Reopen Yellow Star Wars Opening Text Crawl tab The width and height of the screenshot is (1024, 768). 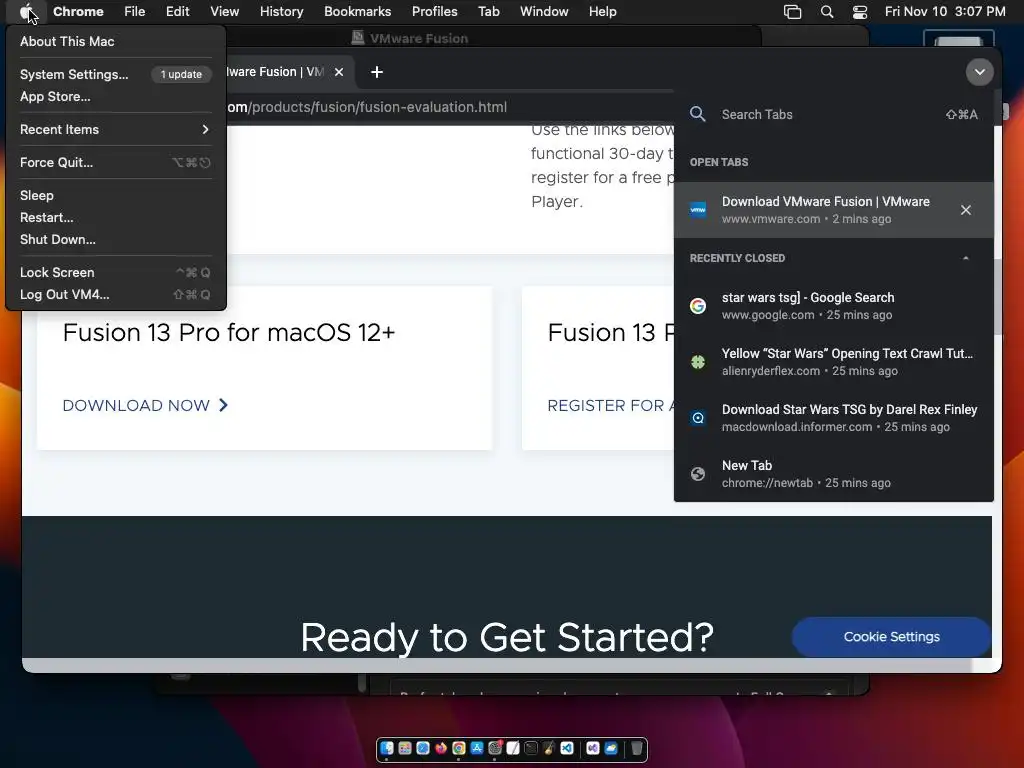[x=833, y=362]
